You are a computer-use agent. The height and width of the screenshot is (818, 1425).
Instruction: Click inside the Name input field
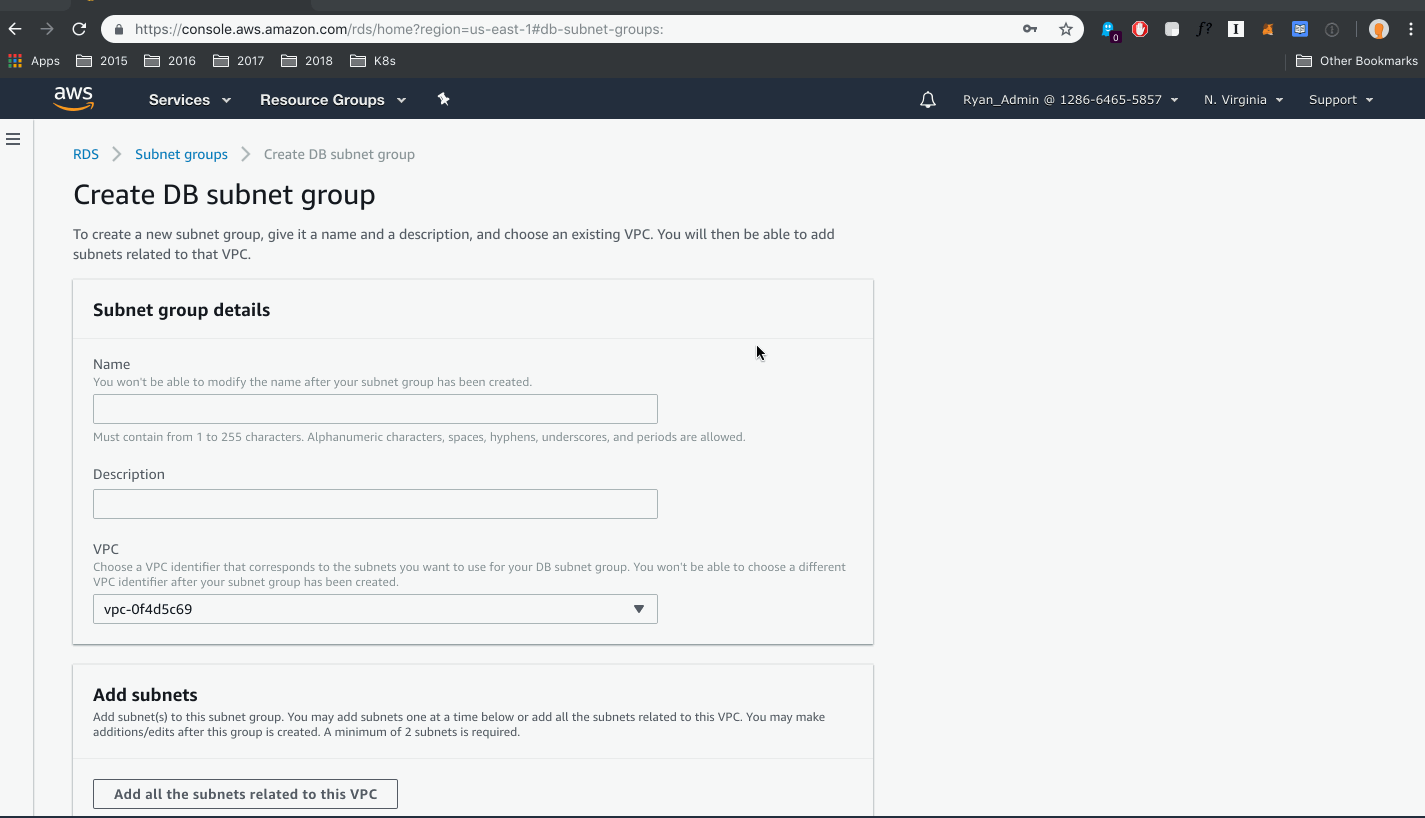click(375, 408)
